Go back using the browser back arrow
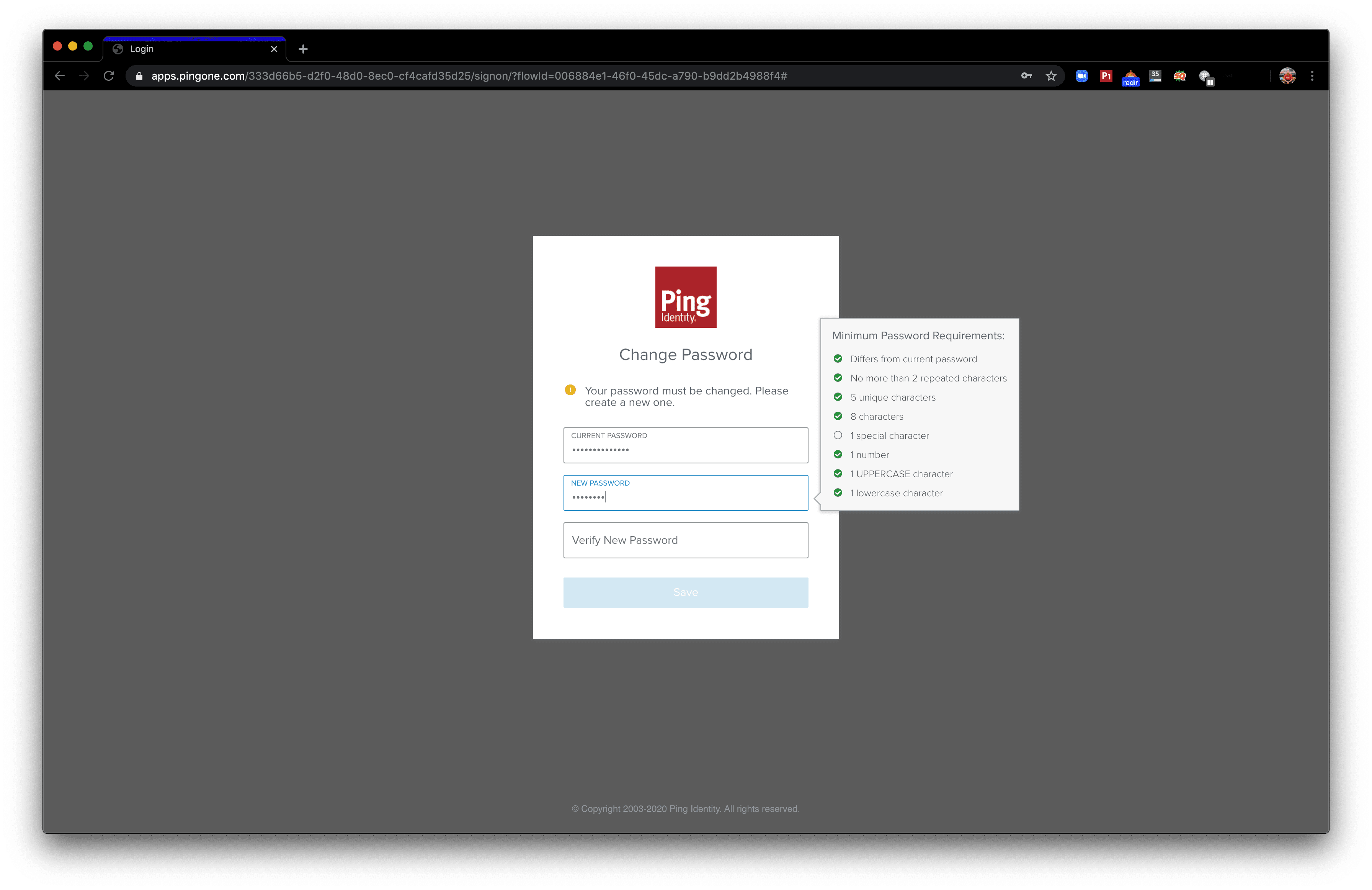 (x=59, y=75)
